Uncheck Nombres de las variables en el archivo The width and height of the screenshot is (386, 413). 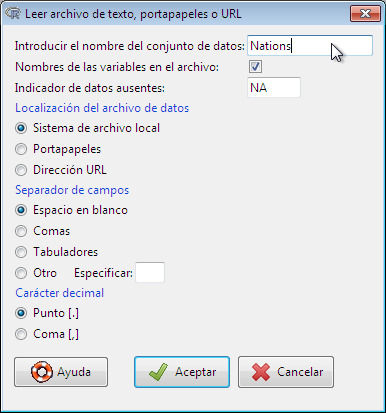click(255, 67)
